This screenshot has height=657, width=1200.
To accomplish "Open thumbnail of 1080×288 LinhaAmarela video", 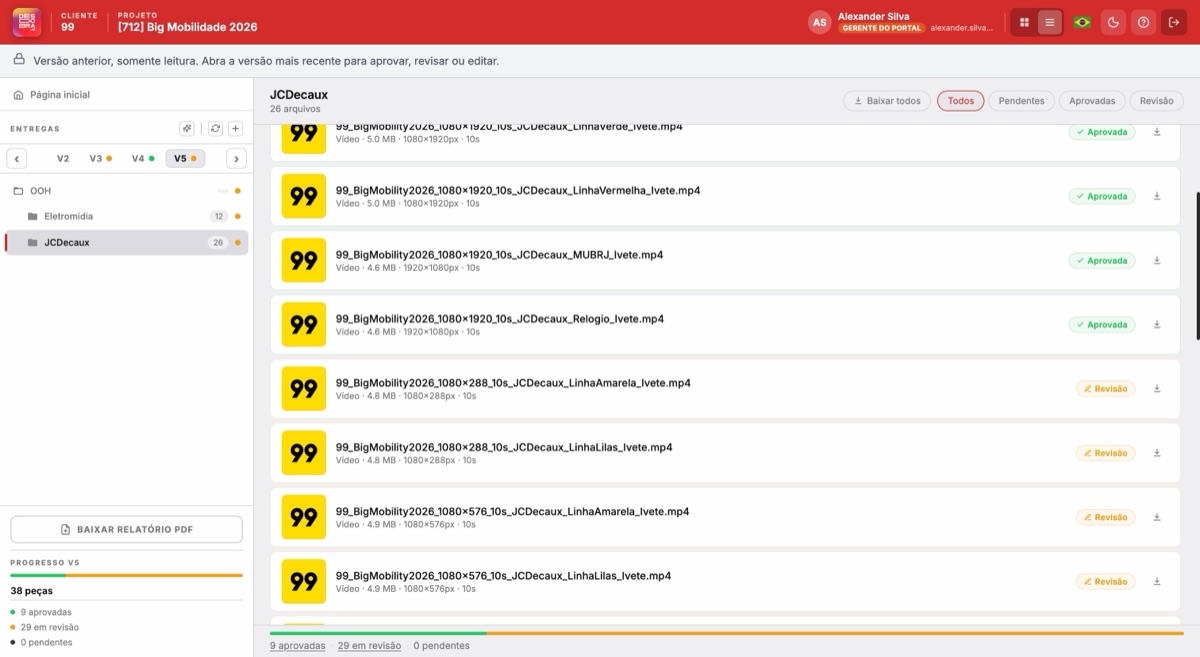I will pos(304,389).
